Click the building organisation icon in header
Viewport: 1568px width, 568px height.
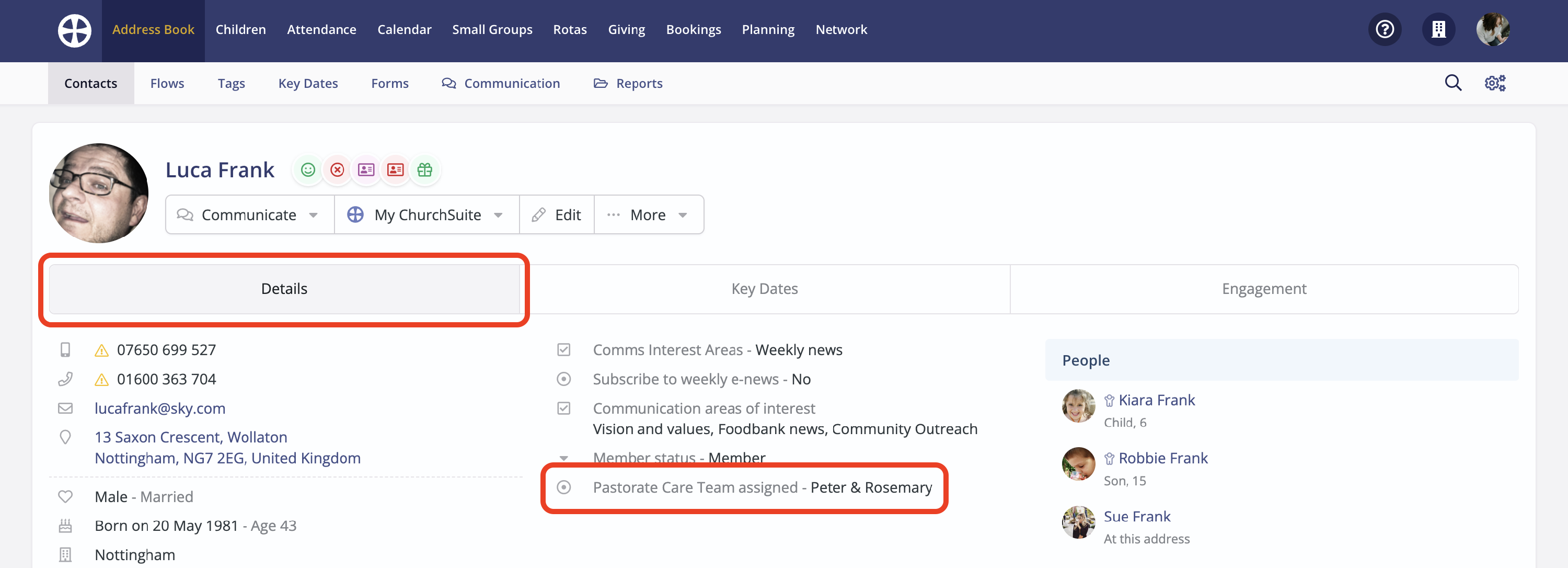coord(1438,29)
